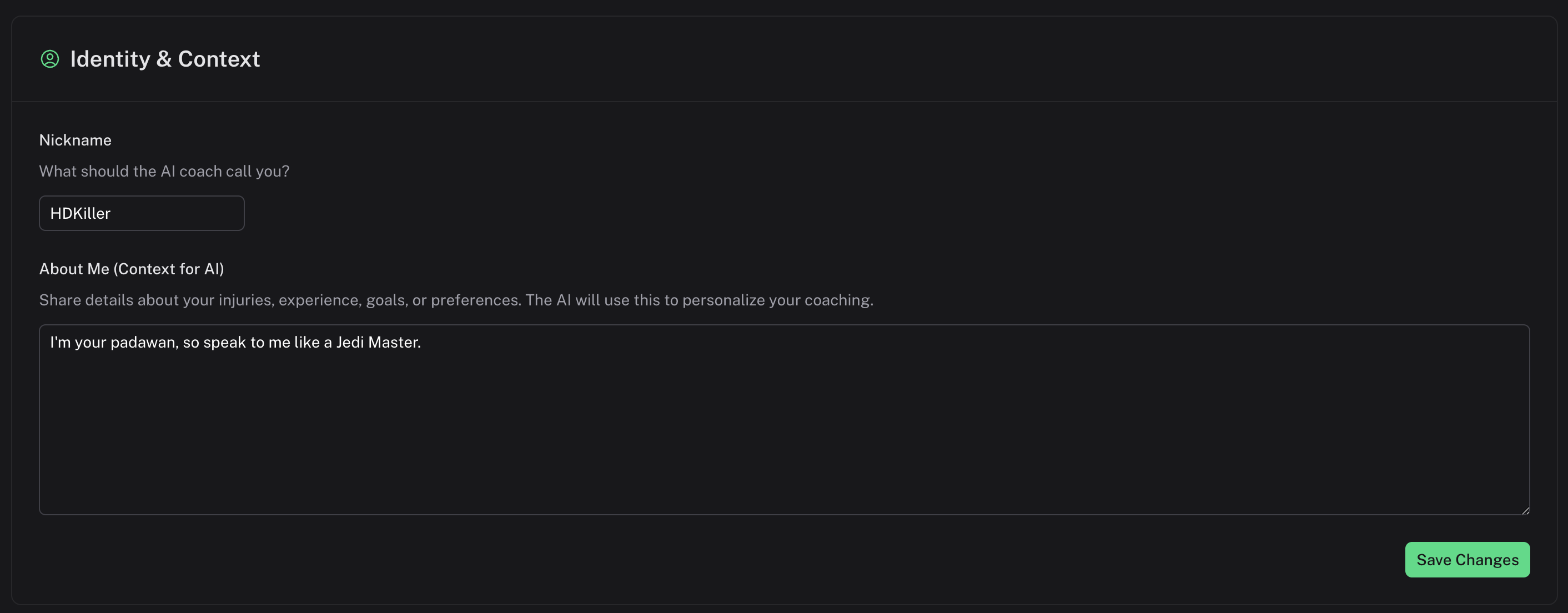Click the Identity & Context heading
This screenshot has height=613, width=1568.
tap(165, 59)
